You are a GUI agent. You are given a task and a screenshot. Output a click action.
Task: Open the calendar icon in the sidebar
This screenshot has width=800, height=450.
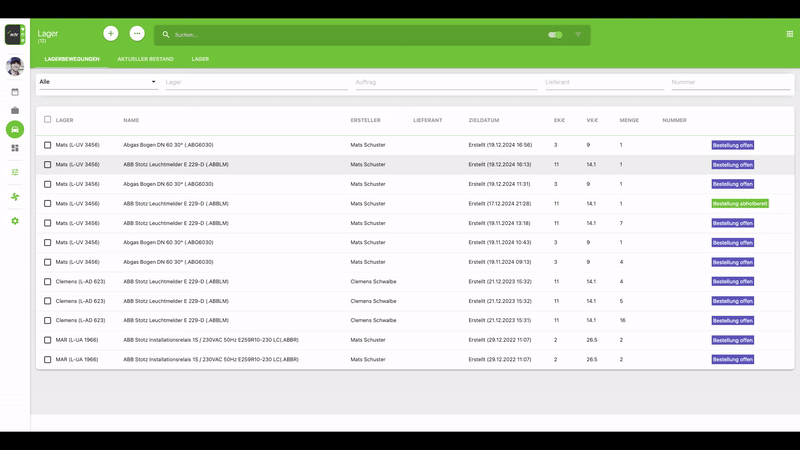(x=15, y=92)
